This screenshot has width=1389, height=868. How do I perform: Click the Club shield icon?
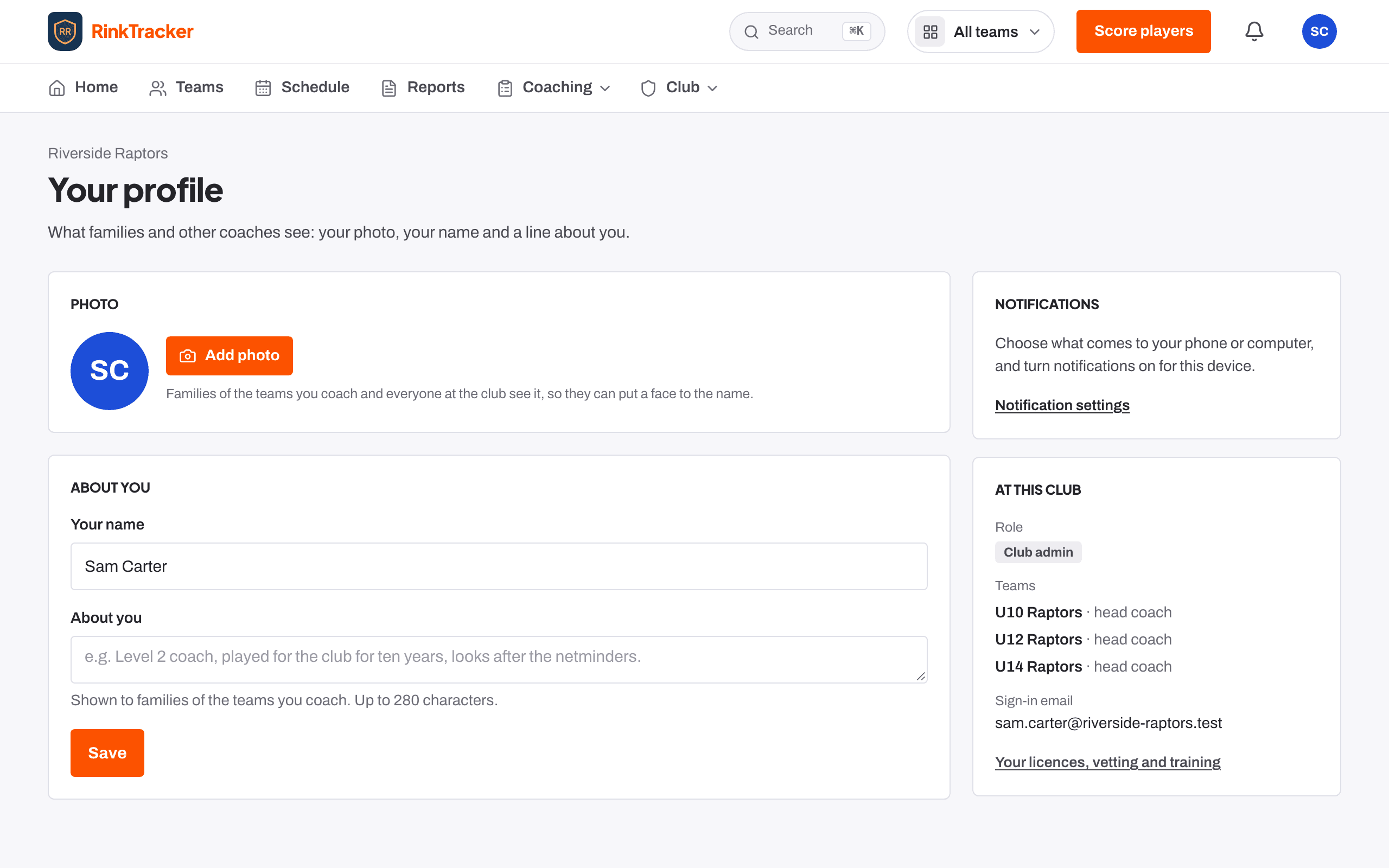tap(648, 88)
